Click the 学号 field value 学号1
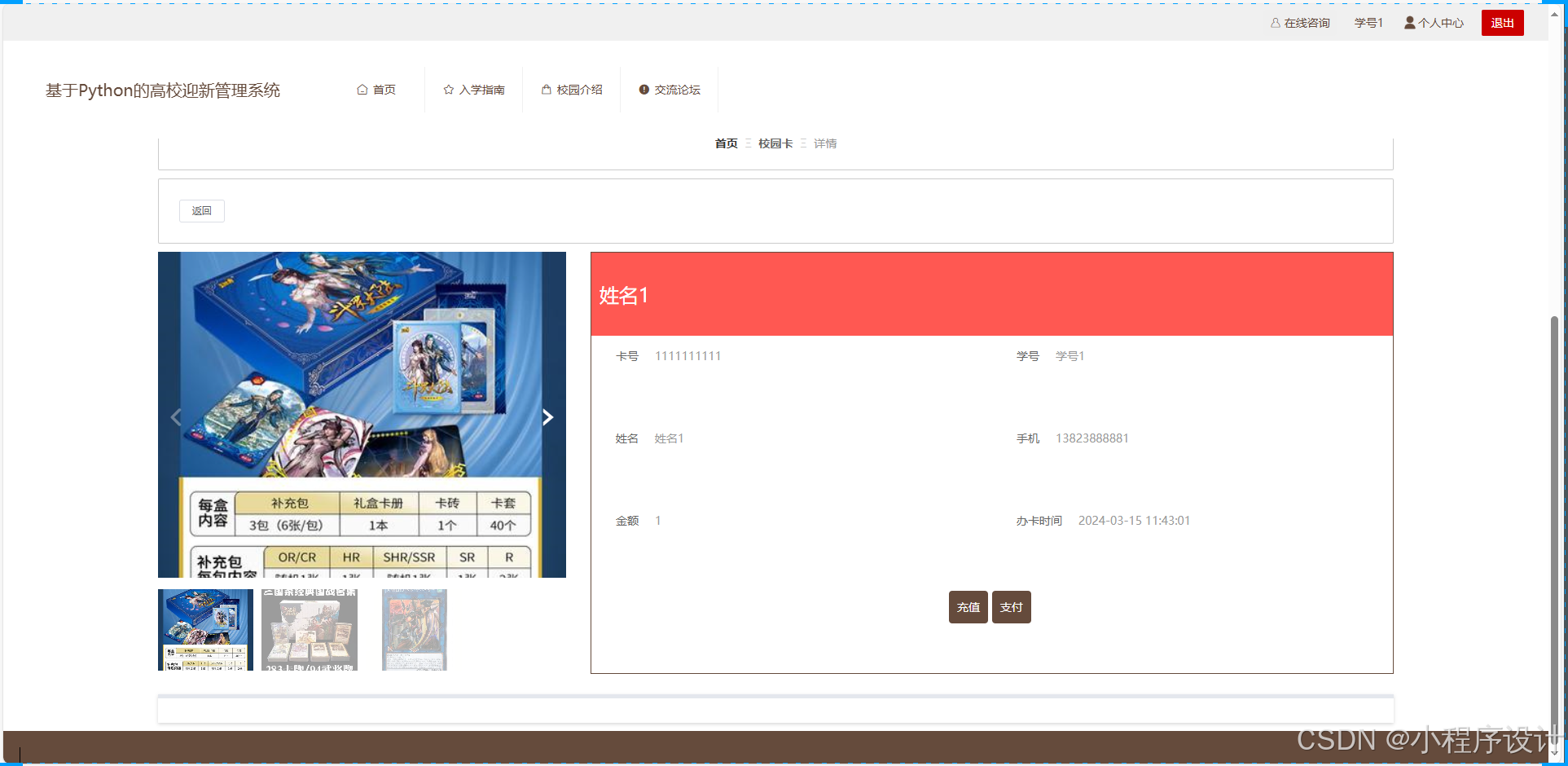Image resolution: width=1568 pixels, height=766 pixels. 1069,356
